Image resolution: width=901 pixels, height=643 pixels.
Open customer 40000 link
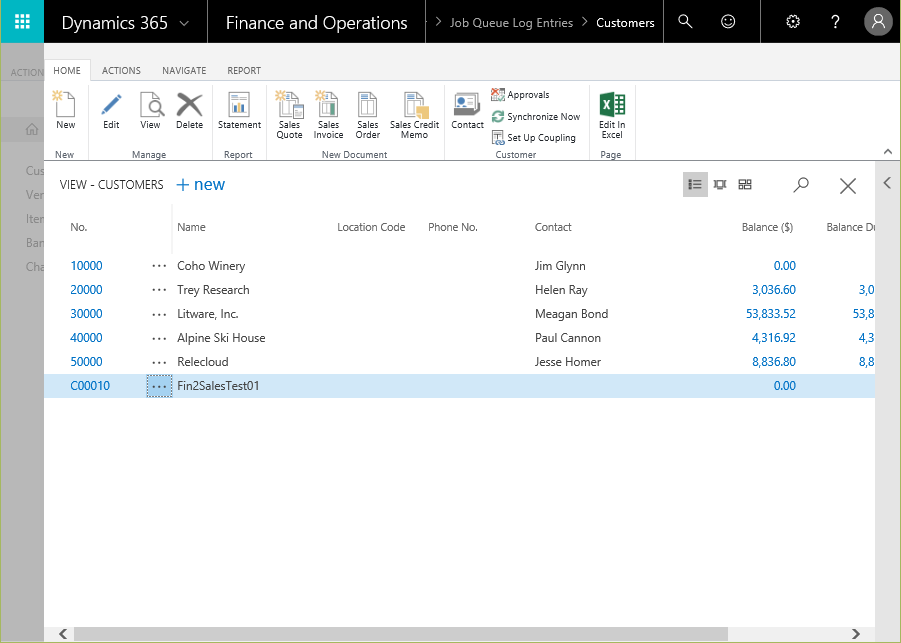86,338
